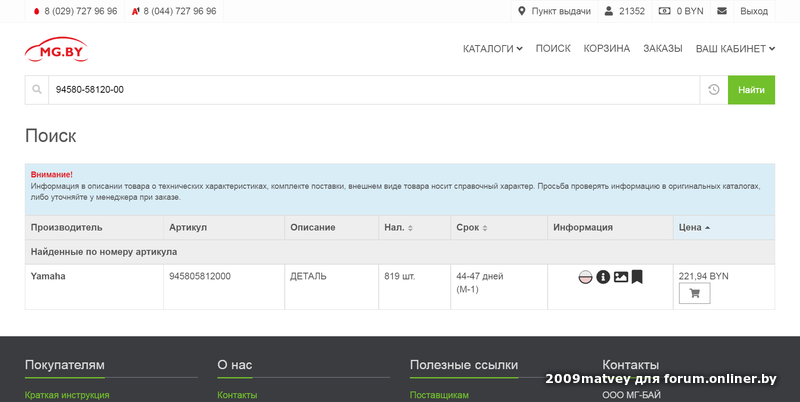Sort results by Нал. column
Screen dimensions: 800x402
397,227
